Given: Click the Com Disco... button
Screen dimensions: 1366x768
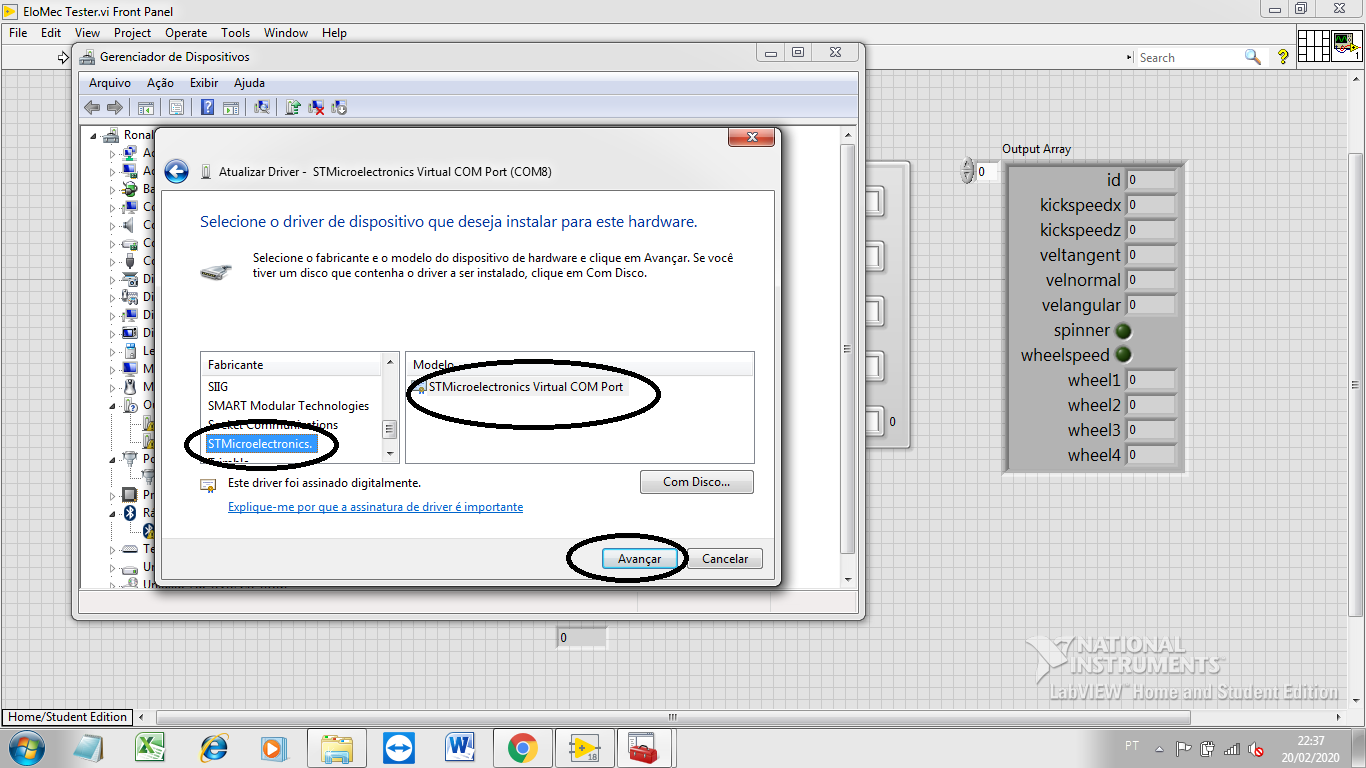Looking at the screenshot, I should [x=696, y=482].
